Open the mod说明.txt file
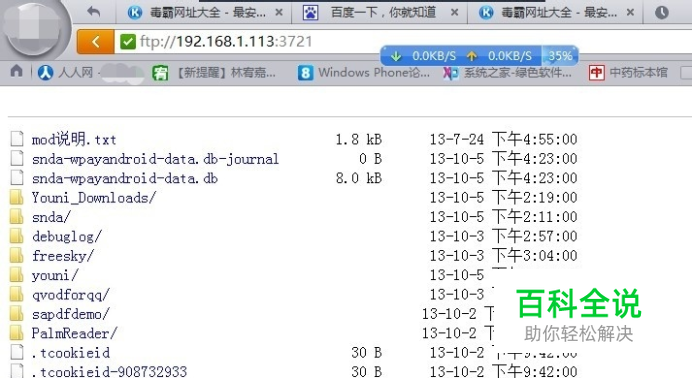 74,139
